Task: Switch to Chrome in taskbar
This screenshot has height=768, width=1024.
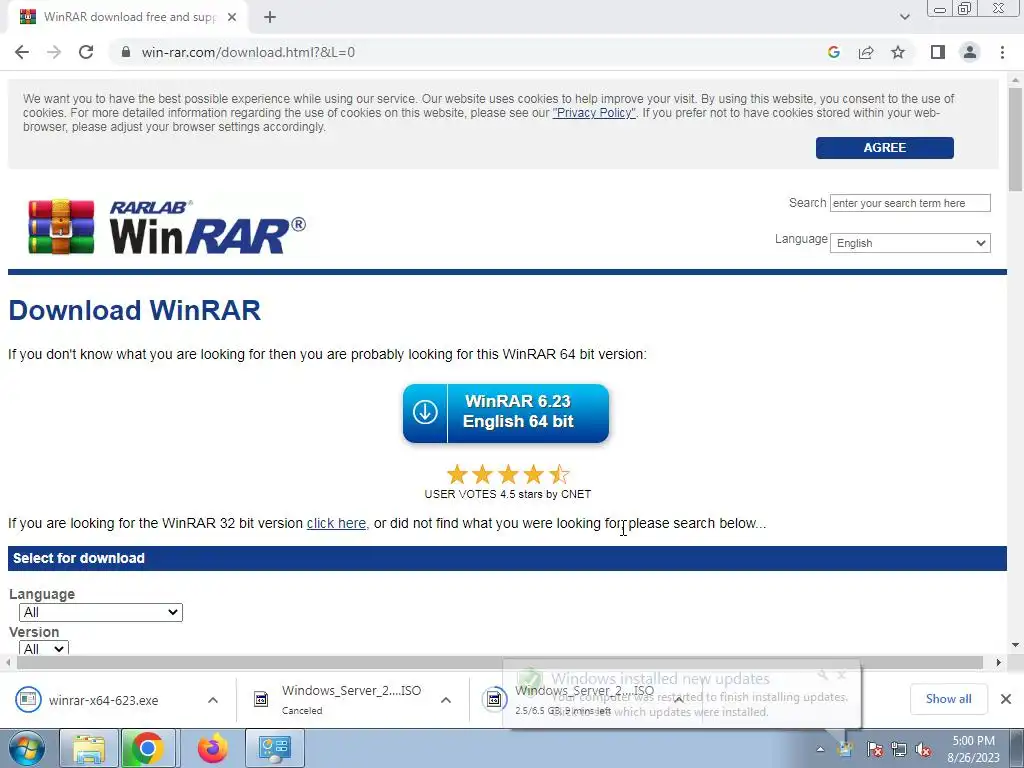Action: pos(148,748)
